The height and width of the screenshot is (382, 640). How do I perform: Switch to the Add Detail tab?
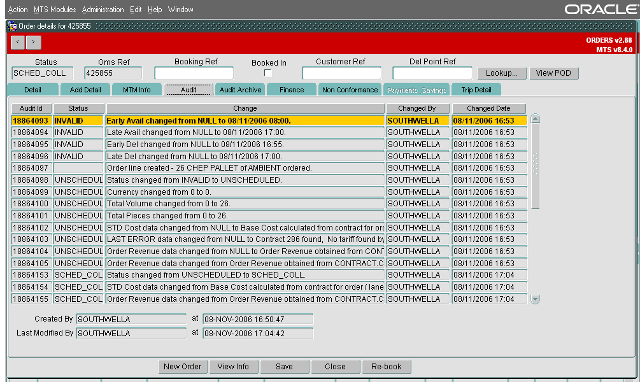pos(85,89)
